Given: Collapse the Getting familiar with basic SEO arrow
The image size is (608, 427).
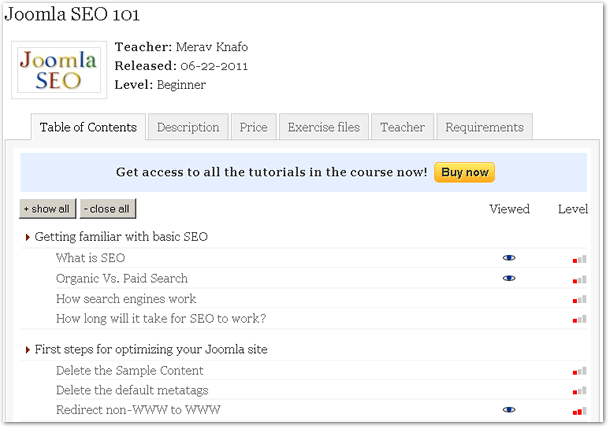Looking at the screenshot, I should click(x=28, y=237).
